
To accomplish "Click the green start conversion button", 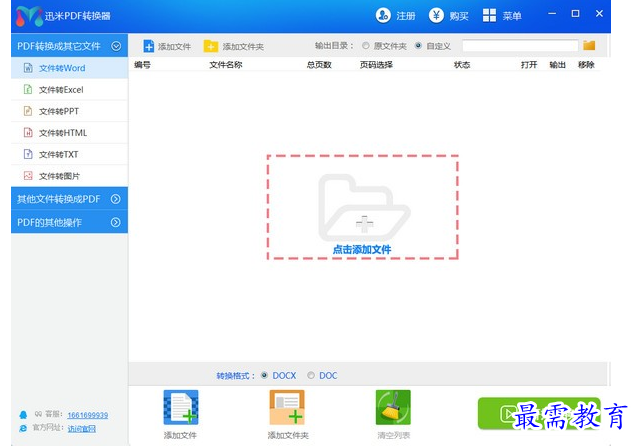I will [x=539, y=413].
